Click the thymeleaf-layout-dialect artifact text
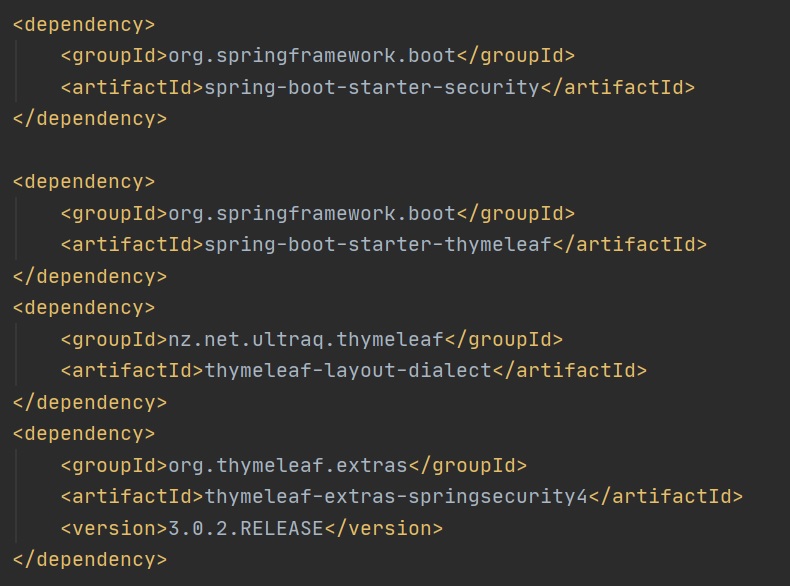790x586 pixels. click(348, 371)
